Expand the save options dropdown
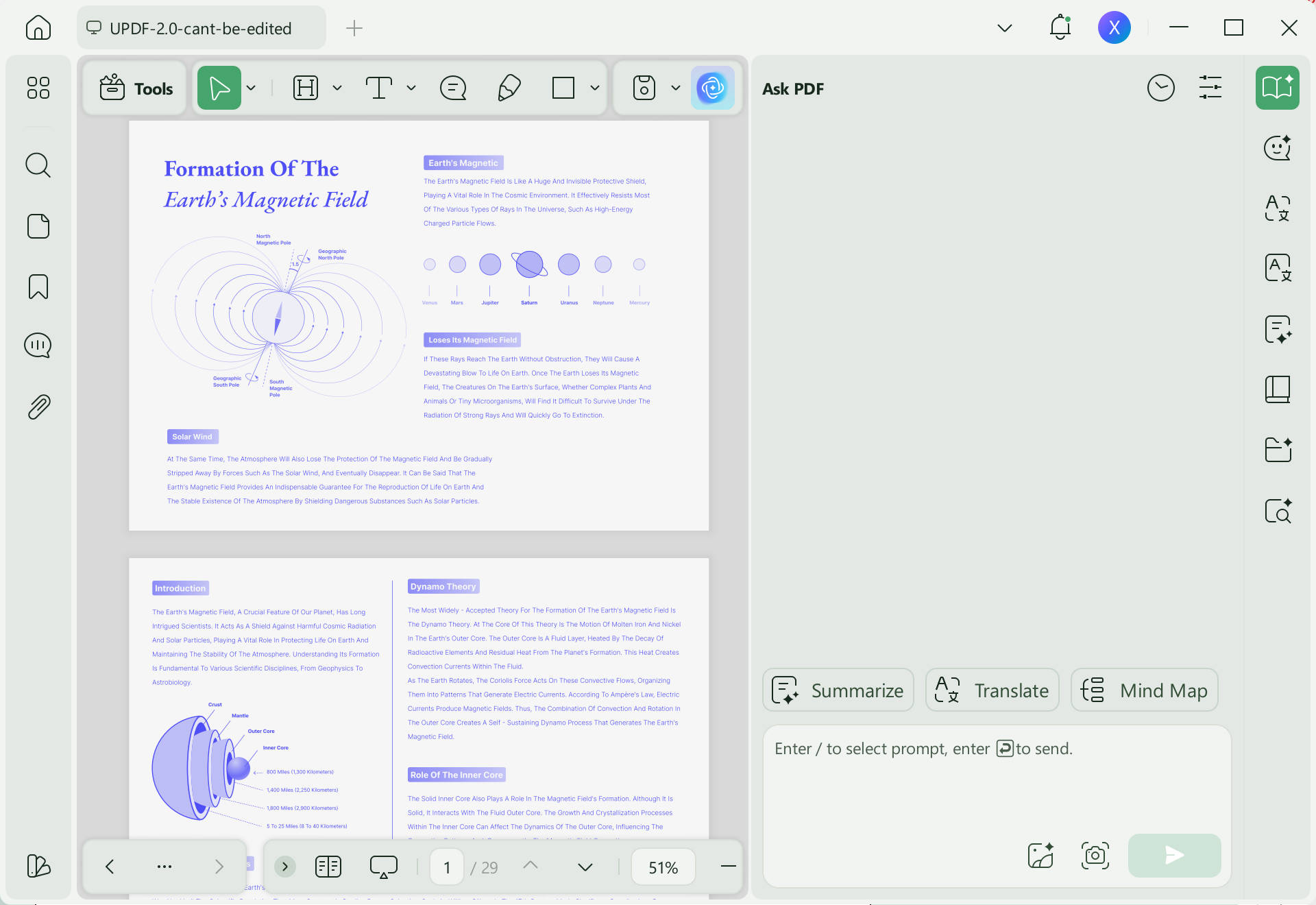Viewport: 1316px width, 905px height. coord(676,88)
